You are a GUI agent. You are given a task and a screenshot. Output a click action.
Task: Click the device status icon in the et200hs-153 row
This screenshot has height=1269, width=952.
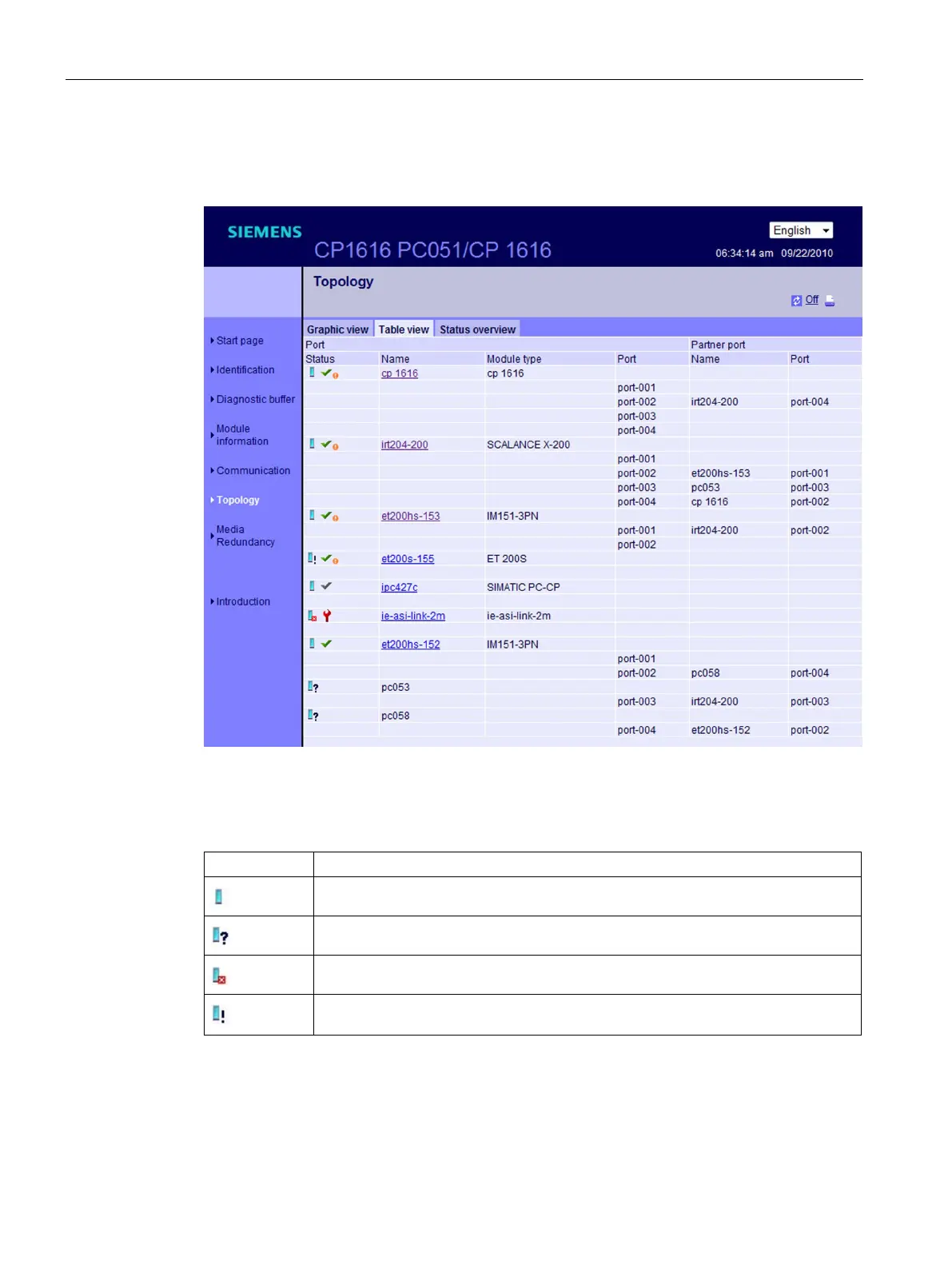[312, 516]
